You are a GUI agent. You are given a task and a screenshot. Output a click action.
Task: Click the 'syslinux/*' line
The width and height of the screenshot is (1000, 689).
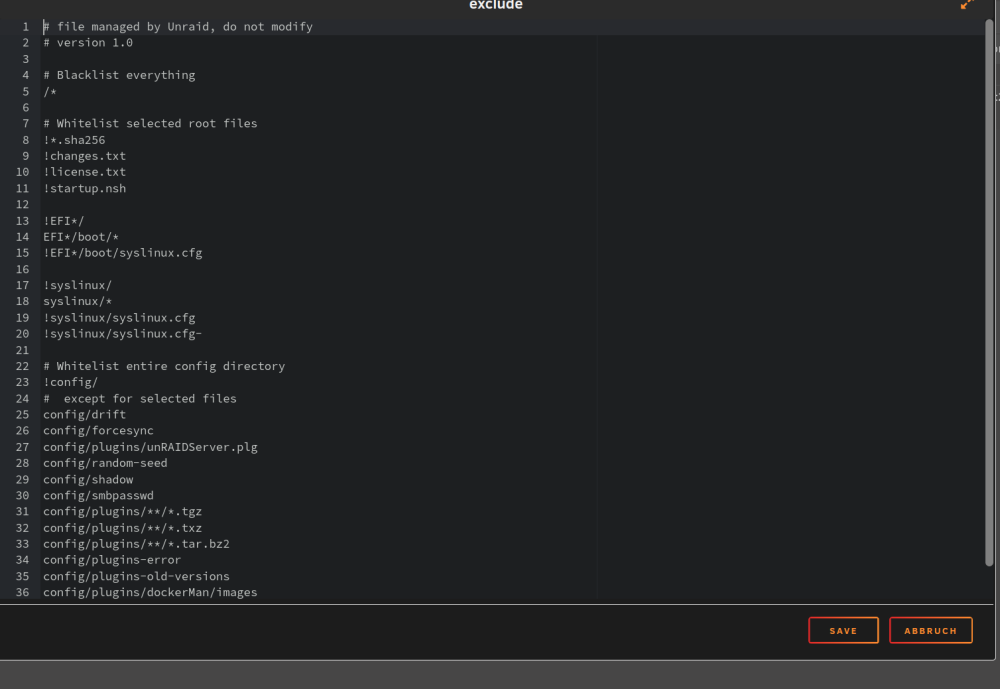pyautogui.click(x=78, y=301)
